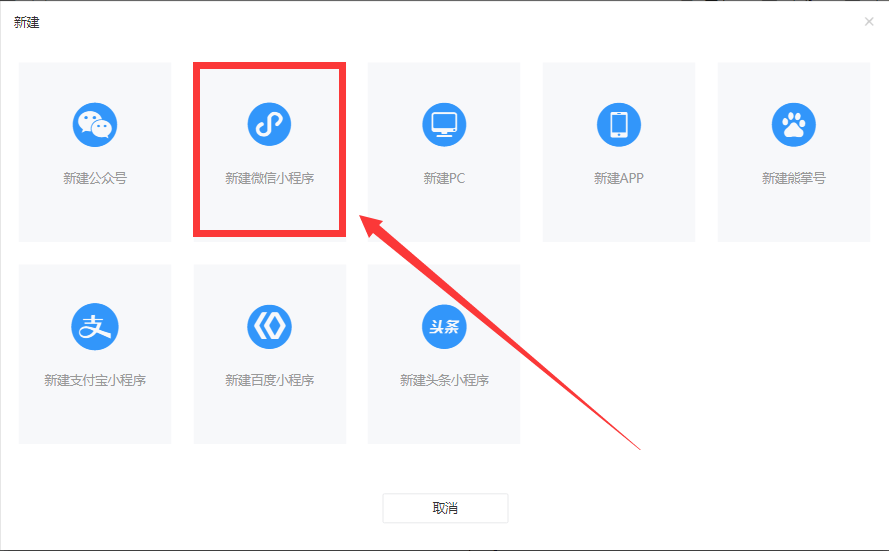Select the 新建PC text label

444,179
